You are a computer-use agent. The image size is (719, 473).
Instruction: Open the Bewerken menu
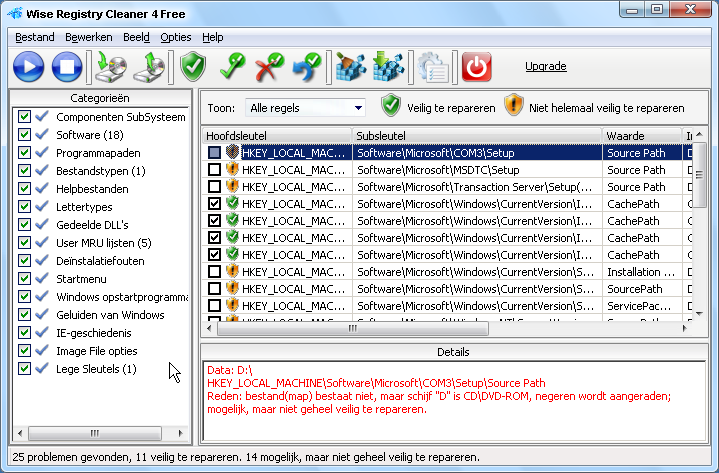click(88, 37)
